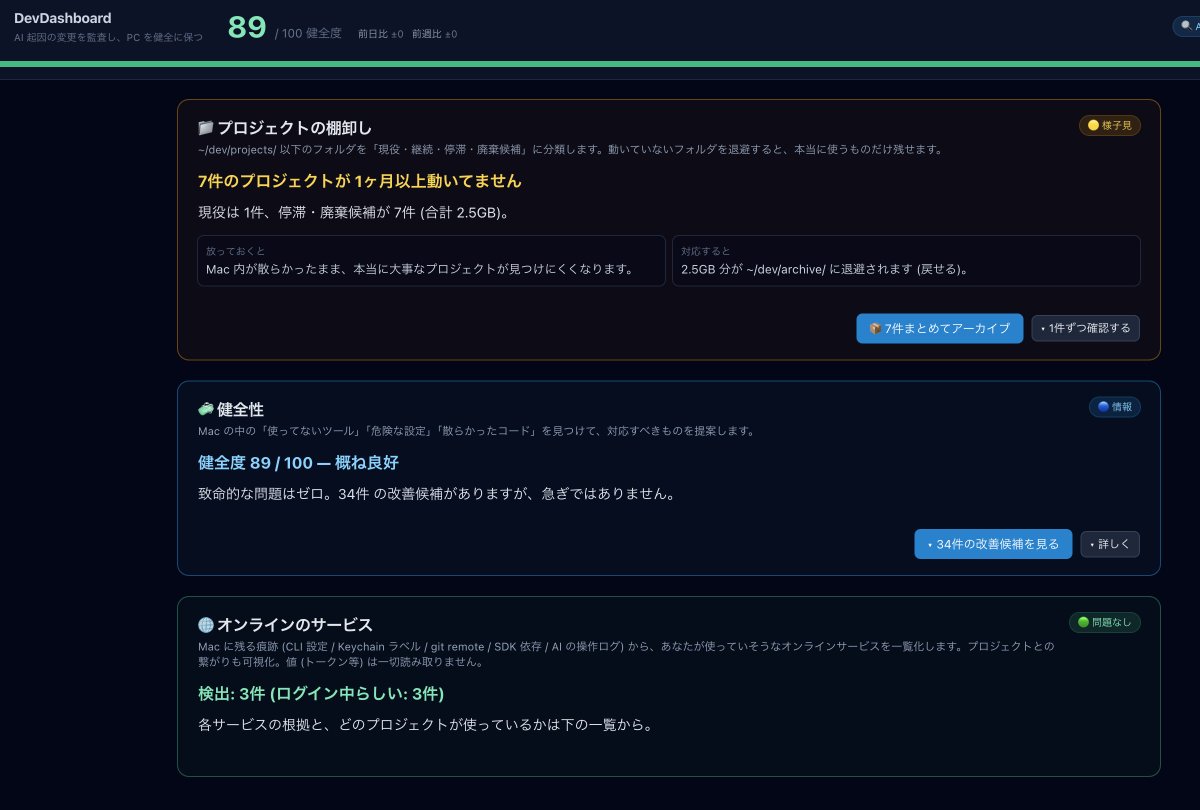1200x810 pixels.
Task: Toggle the 情報 status pill on 健全性 card
Action: 1114,407
